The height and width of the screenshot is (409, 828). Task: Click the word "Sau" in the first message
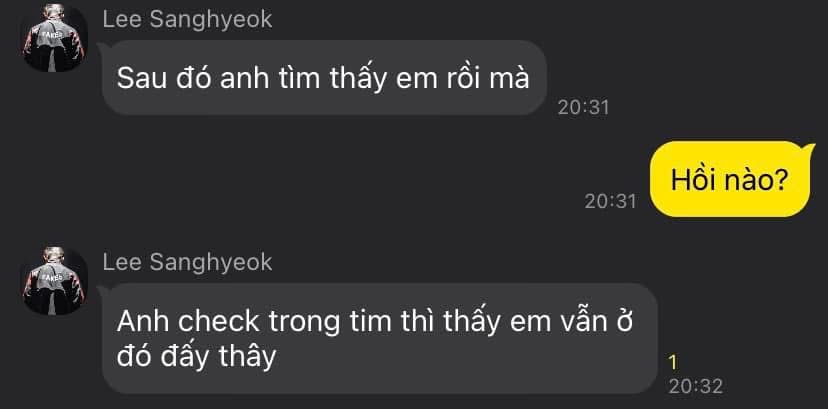click(139, 79)
